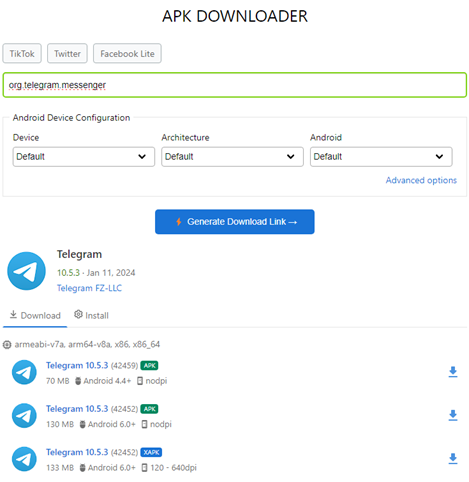
Task: Open Advanced options link
Action: [x=421, y=180]
